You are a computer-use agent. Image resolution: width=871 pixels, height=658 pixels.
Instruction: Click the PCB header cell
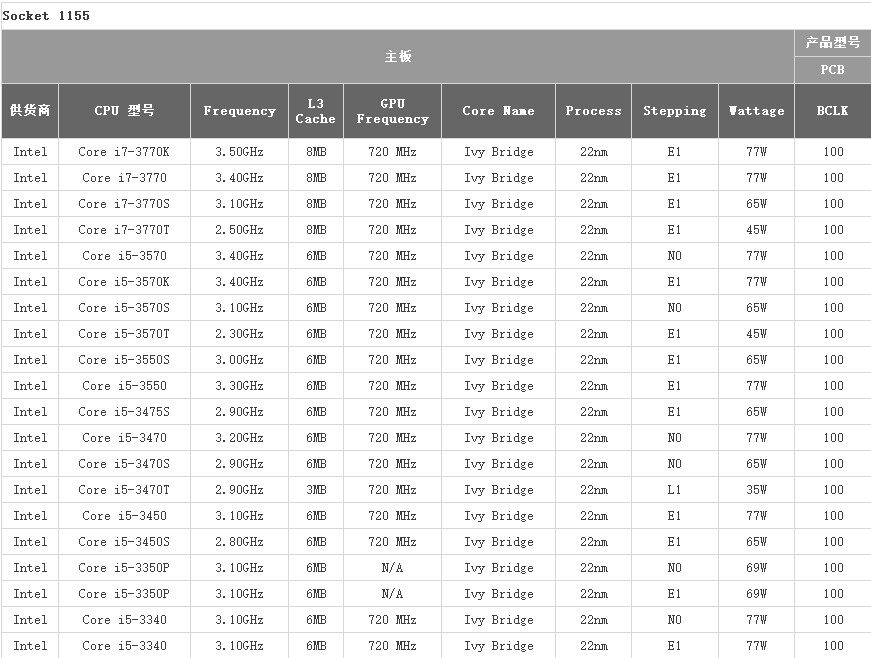click(833, 70)
